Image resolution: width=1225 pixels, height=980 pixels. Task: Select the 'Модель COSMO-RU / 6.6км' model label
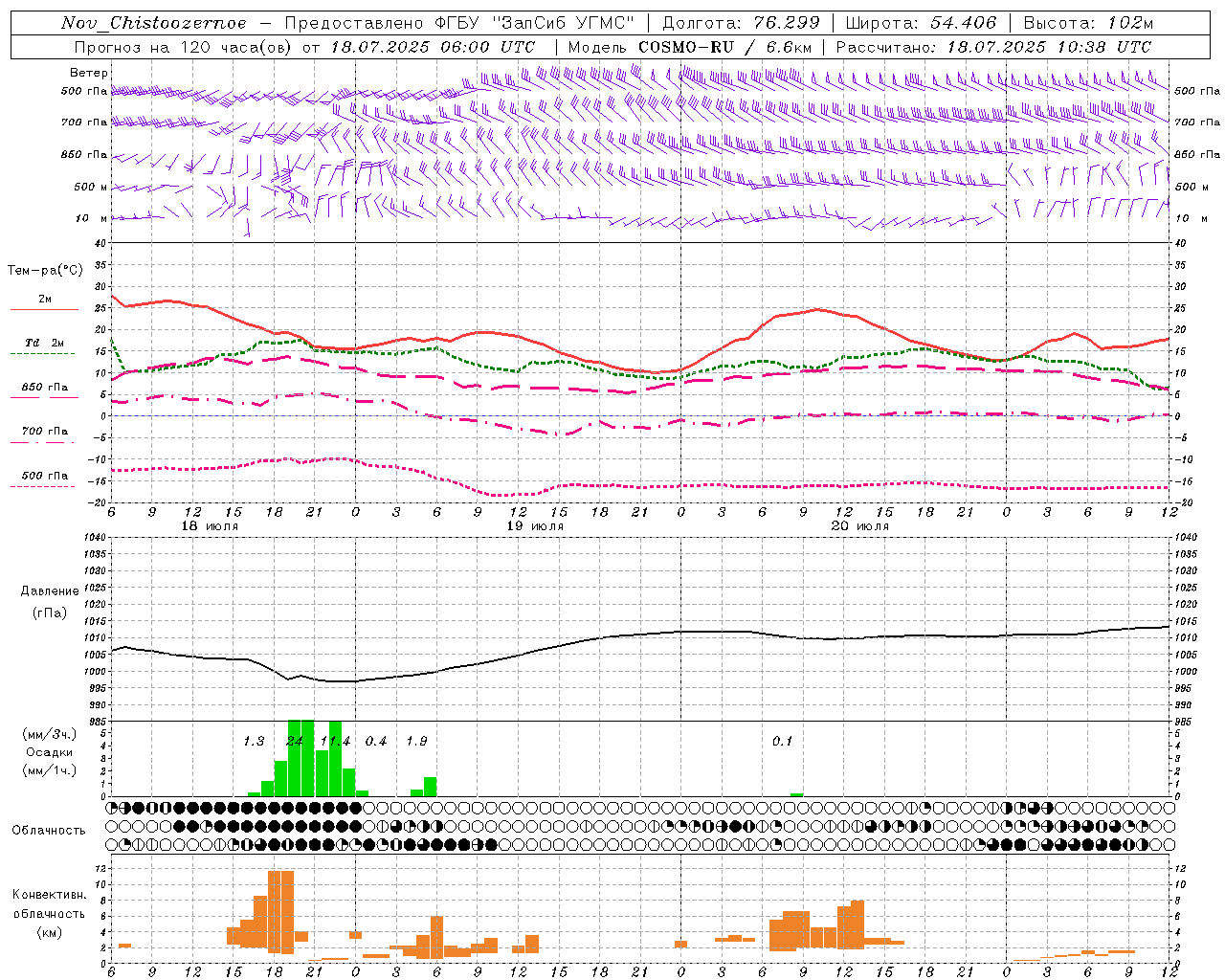(x=690, y=47)
